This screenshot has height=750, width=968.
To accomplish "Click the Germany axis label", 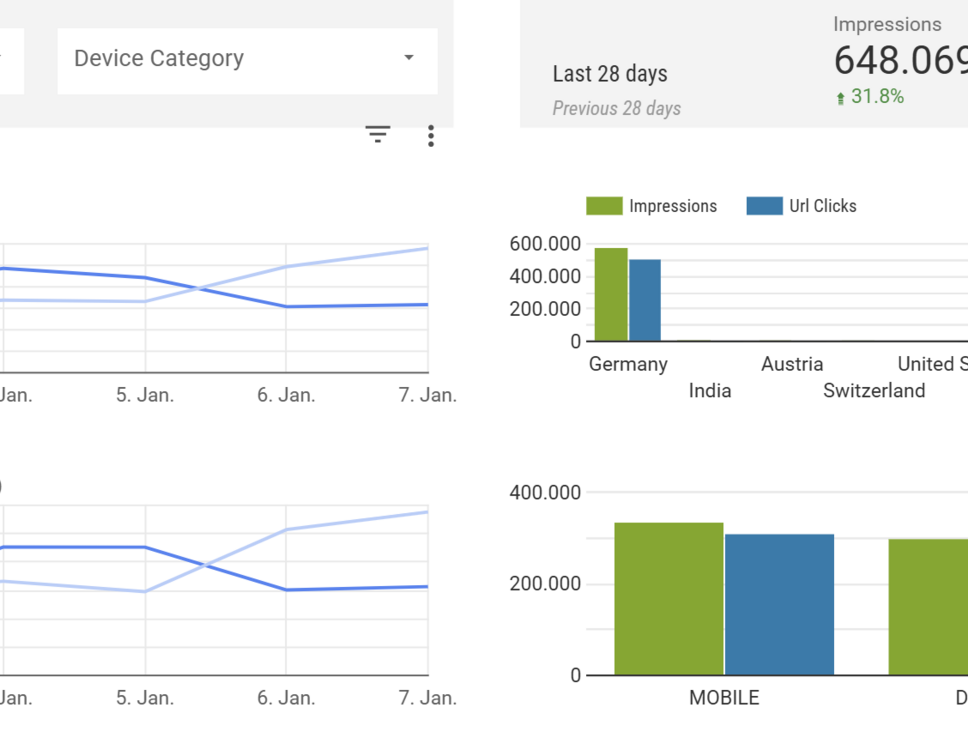I will 628,364.
